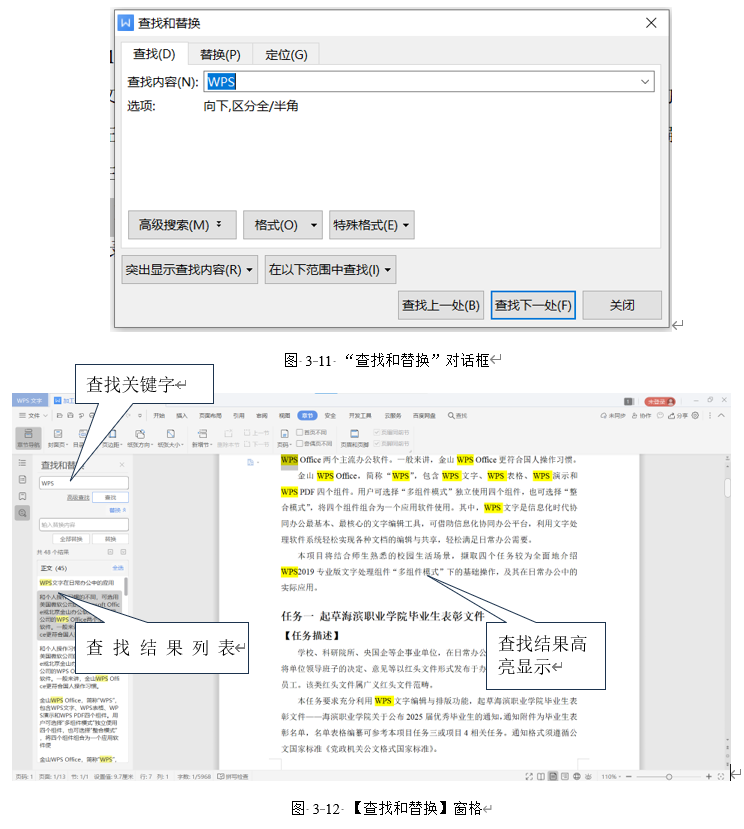
Task: Click the 全部替换 button in side pane
Action: (x=71, y=539)
